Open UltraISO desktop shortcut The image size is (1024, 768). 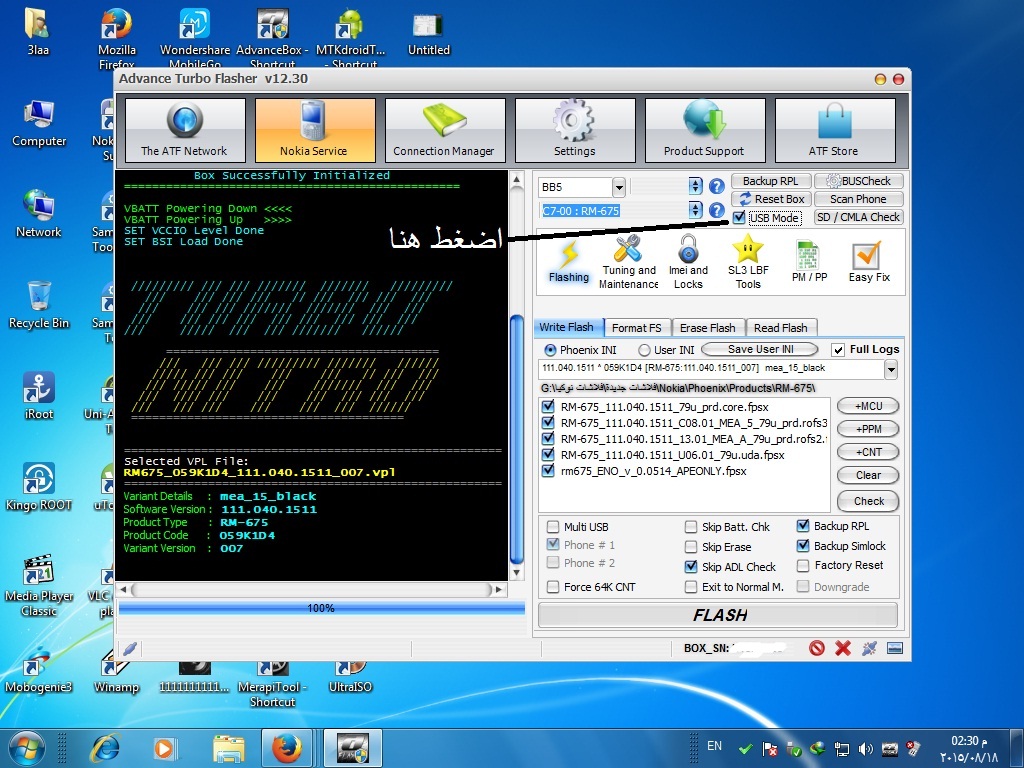350,679
